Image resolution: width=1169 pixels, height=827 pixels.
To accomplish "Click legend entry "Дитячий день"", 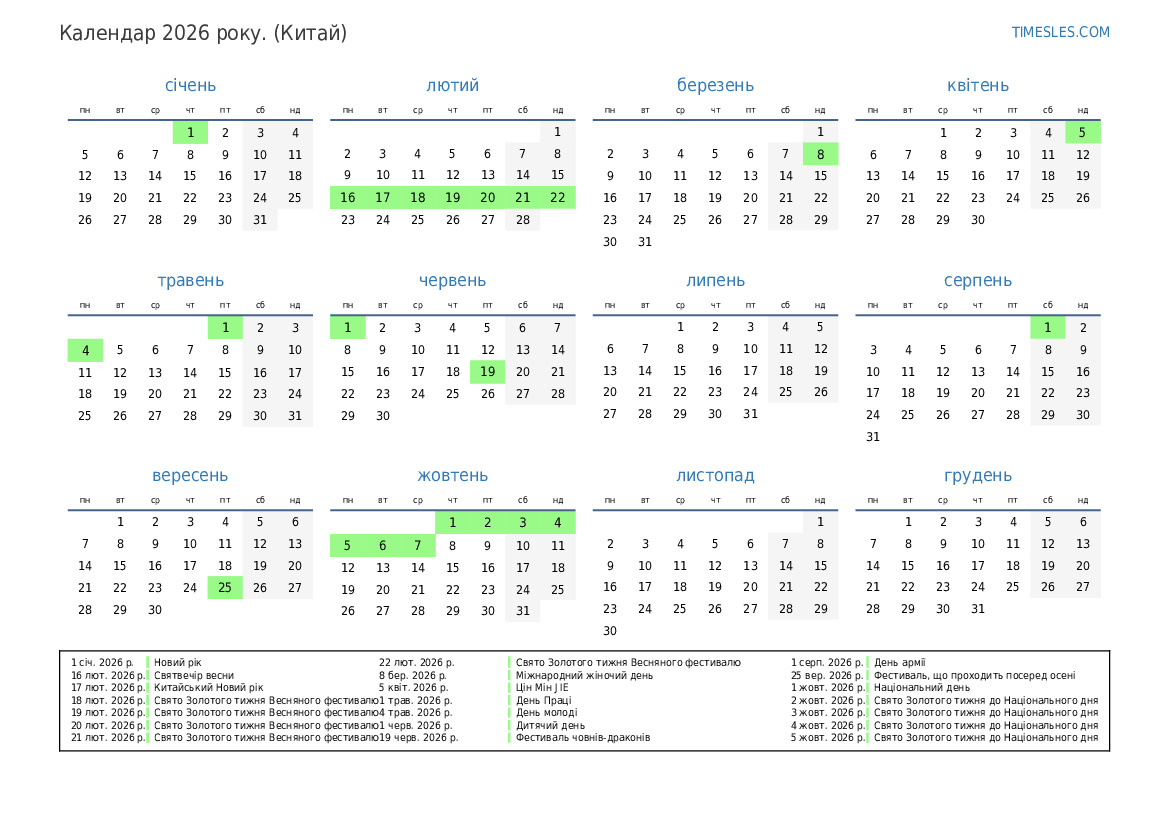I will click(550, 725).
